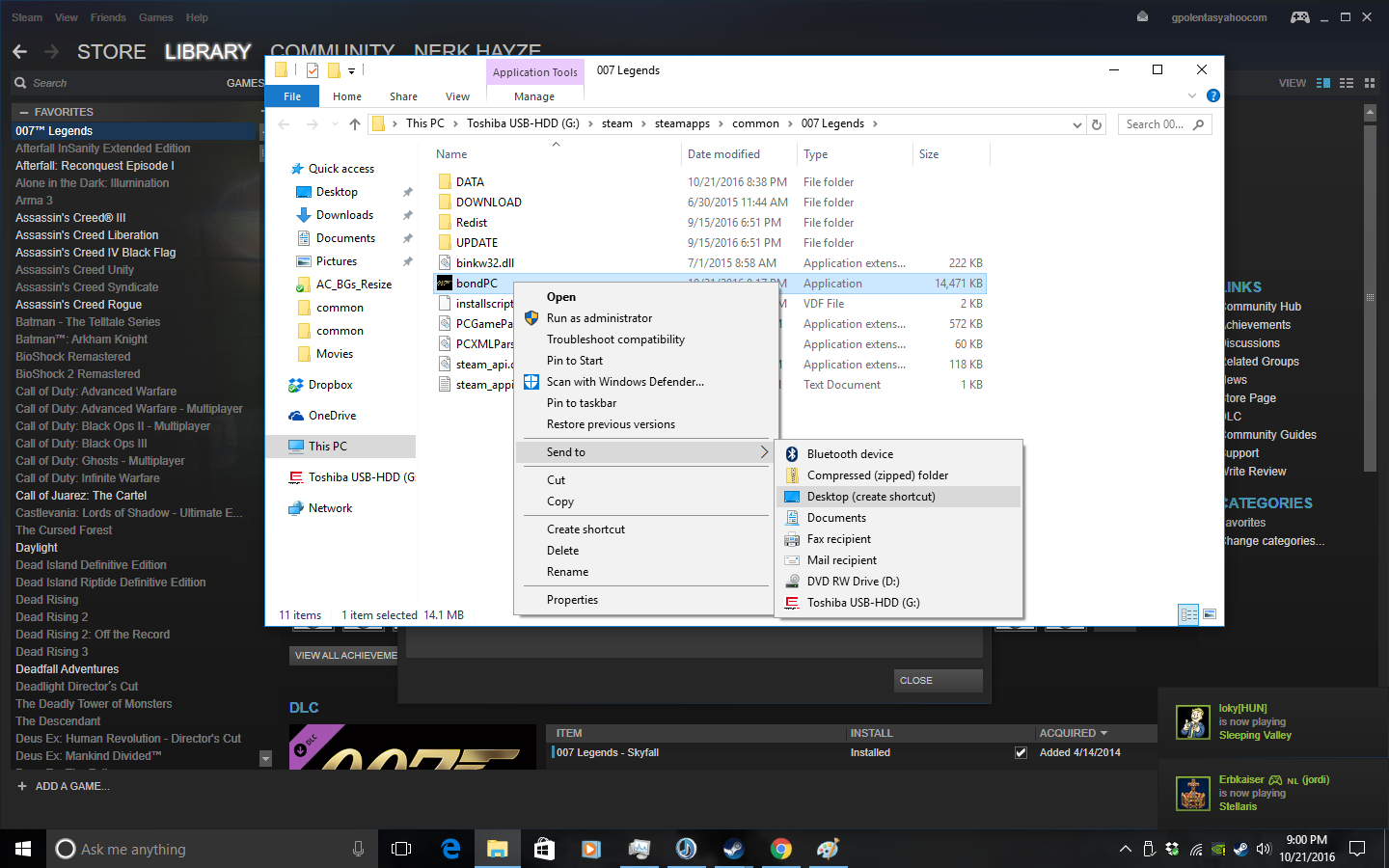Choose Compressed (zipped) folder option

[898, 475]
